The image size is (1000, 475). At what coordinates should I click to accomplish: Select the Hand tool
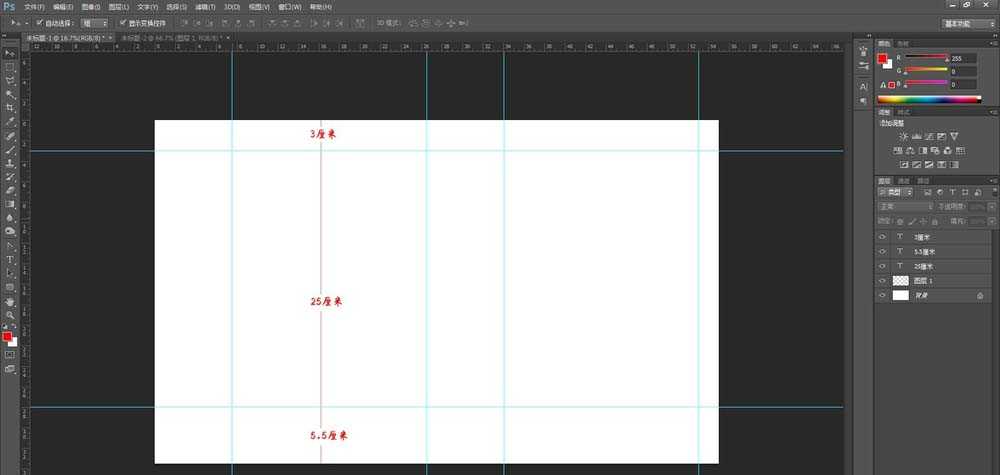tap(10, 300)
